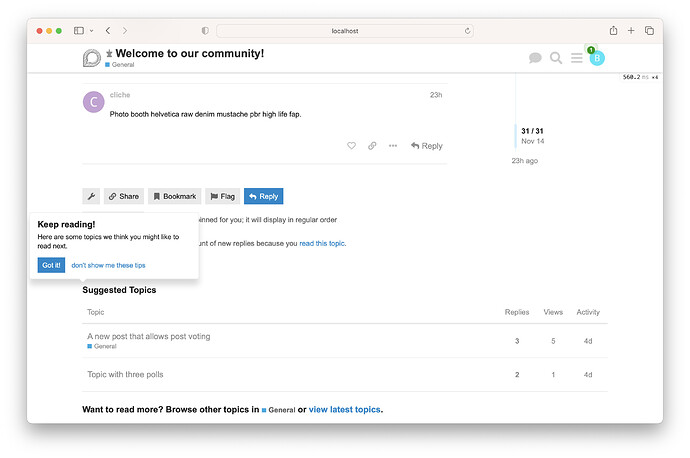Click the Discourse site logo
The width and height of the screenshot is (690, 458).
92,58
